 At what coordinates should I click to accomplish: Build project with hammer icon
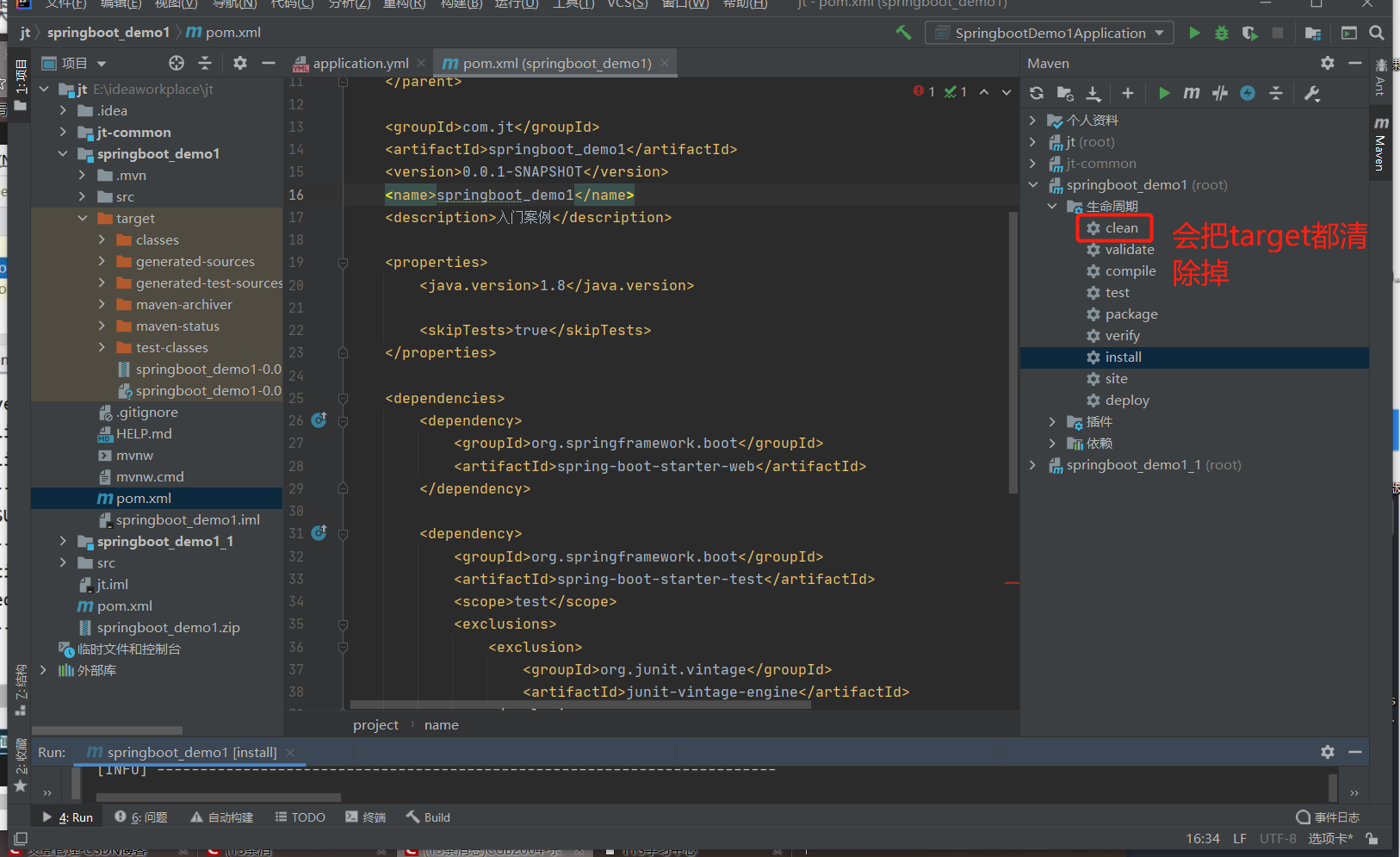tap(903, 33)
